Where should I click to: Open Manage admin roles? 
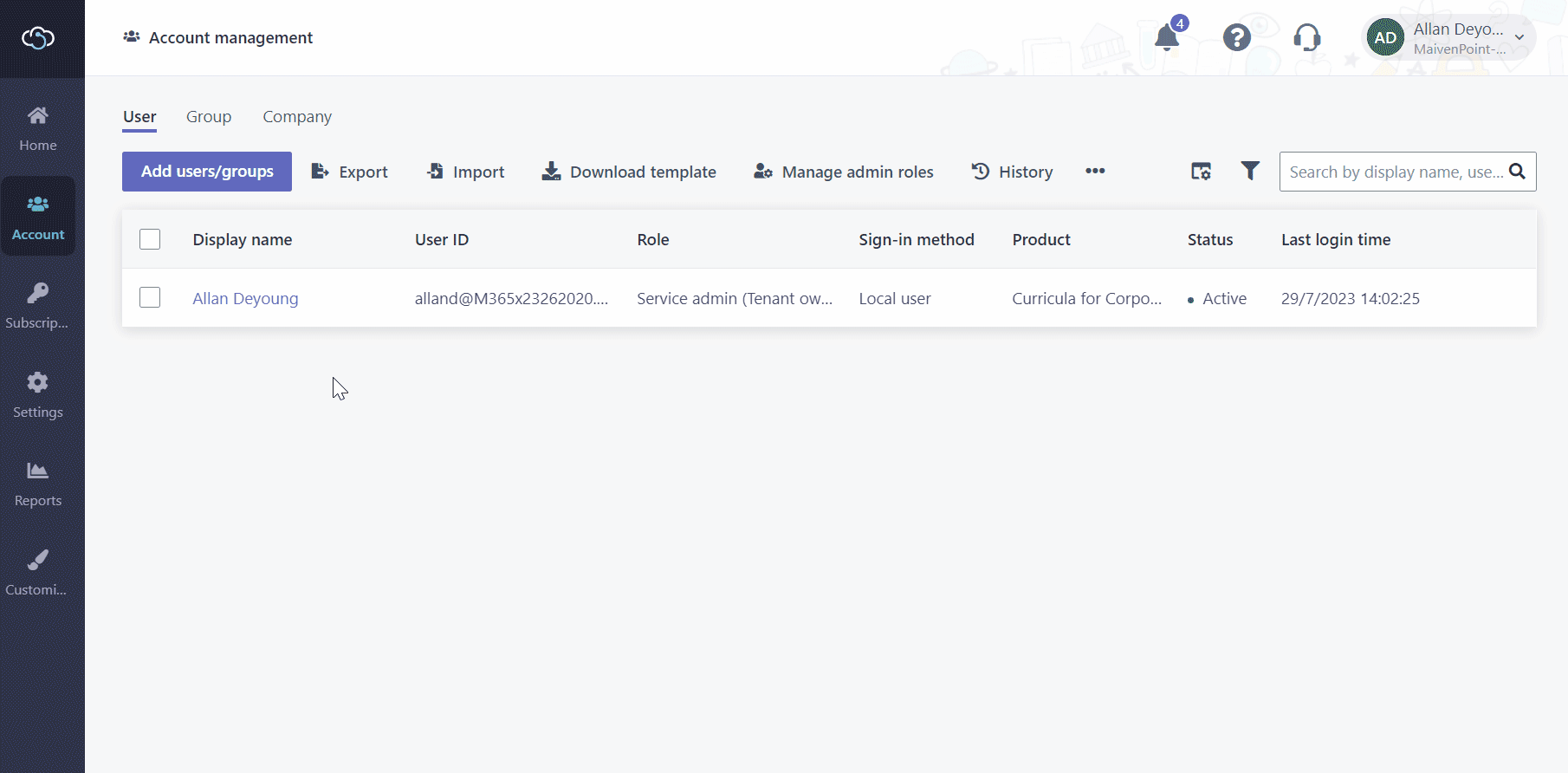point(844,172)
